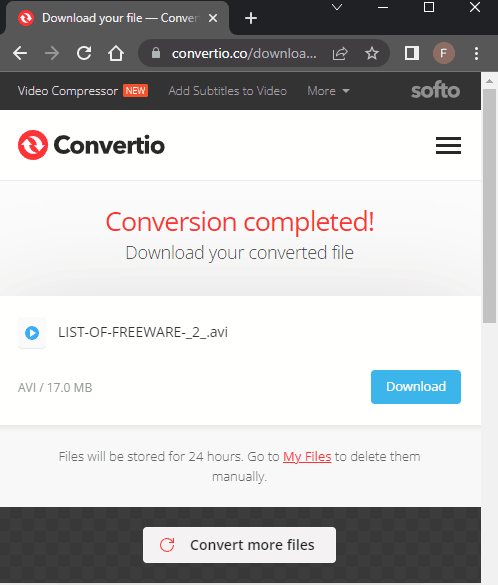Click the blue play icon beside the AVI file
Viewport: 498px width, 585px height.
point(32,333)
